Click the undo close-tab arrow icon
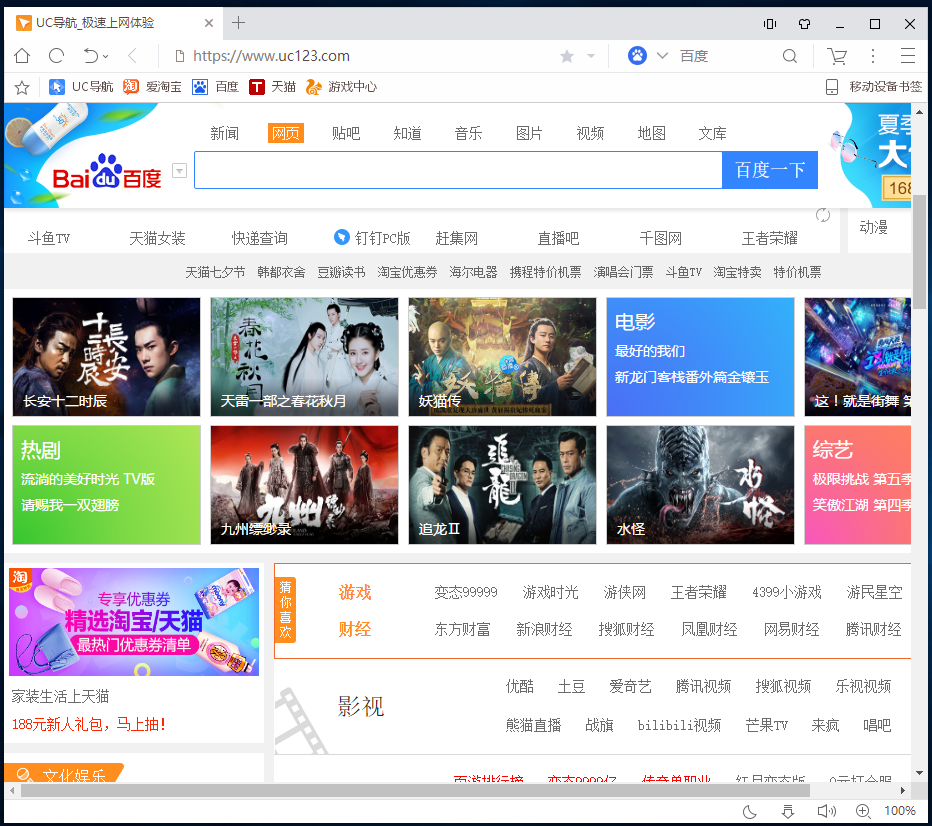The width and height of the screenshot is (932, 826). [90, 56]
